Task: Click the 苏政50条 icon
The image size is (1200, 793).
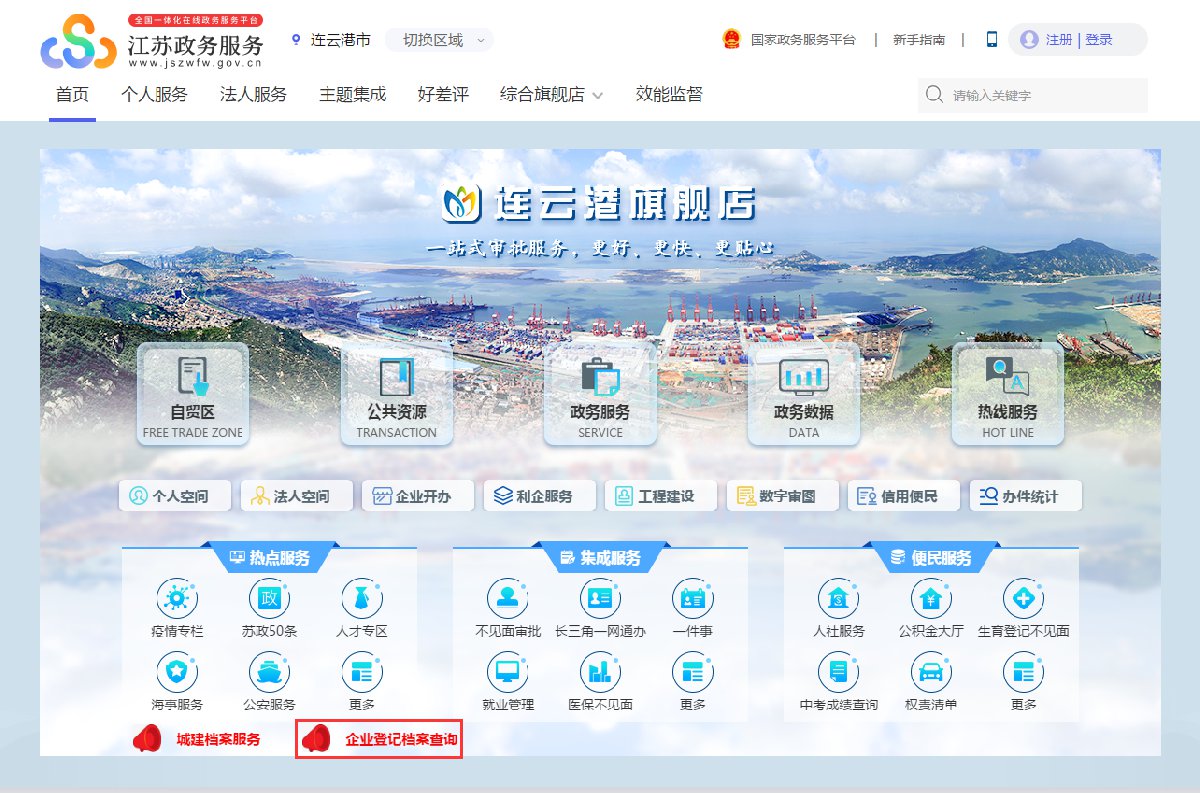Action: point(269,598)
